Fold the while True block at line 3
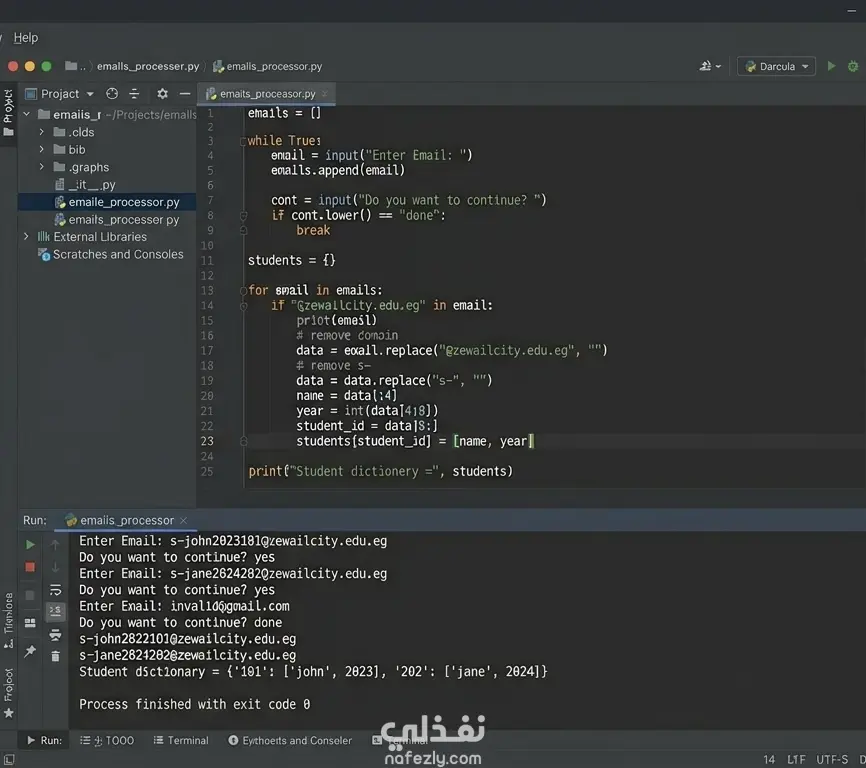Viewport: 866px width, 768px height. point(243,141)
